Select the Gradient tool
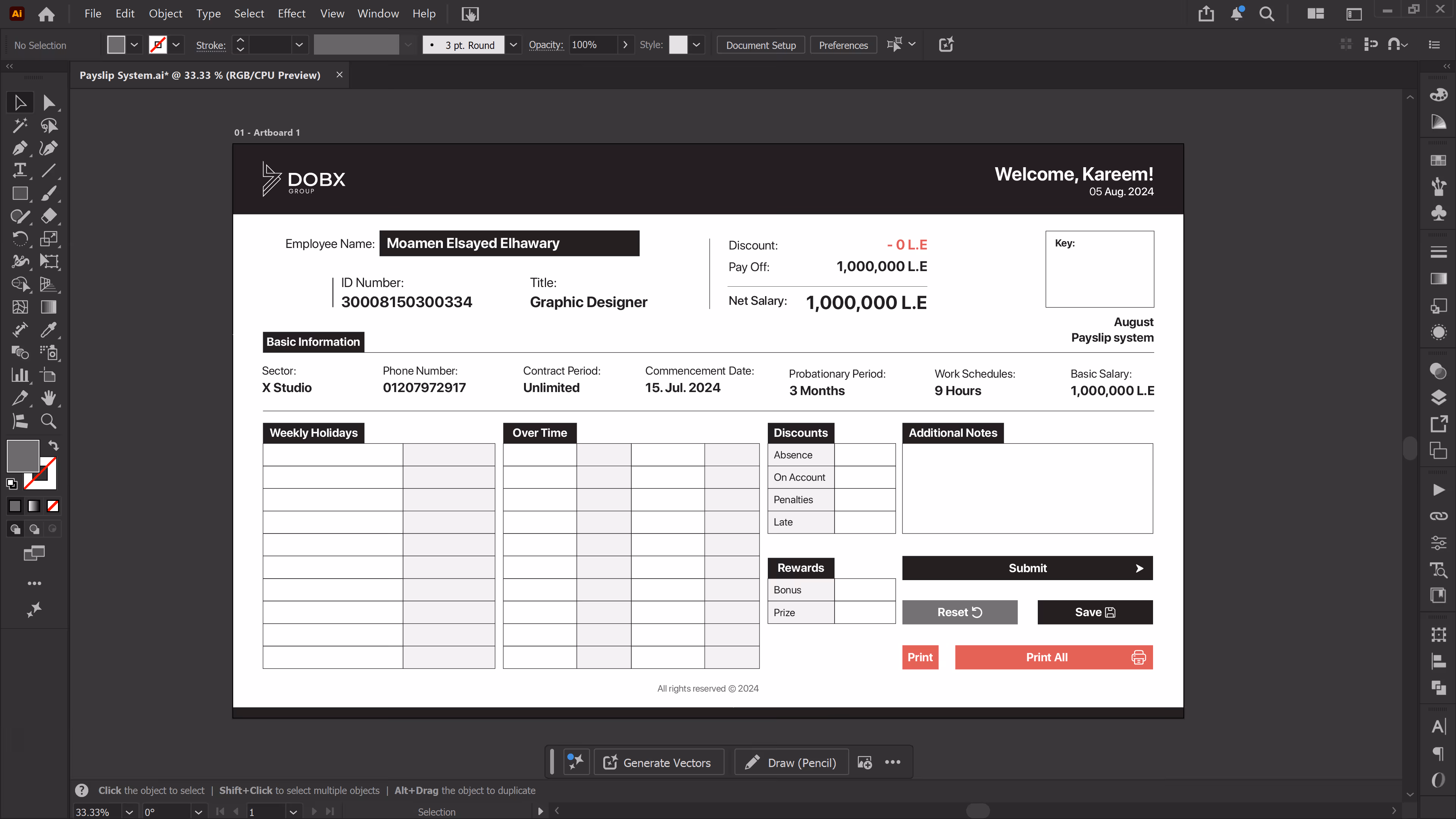 [x=49, y=307]
